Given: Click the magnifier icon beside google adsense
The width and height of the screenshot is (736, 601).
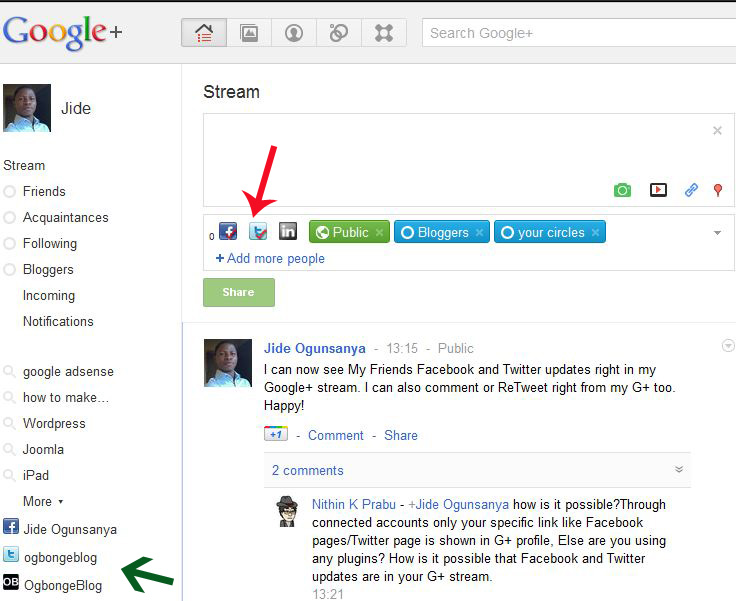Looking at the screenshot, I should point(9,371).
